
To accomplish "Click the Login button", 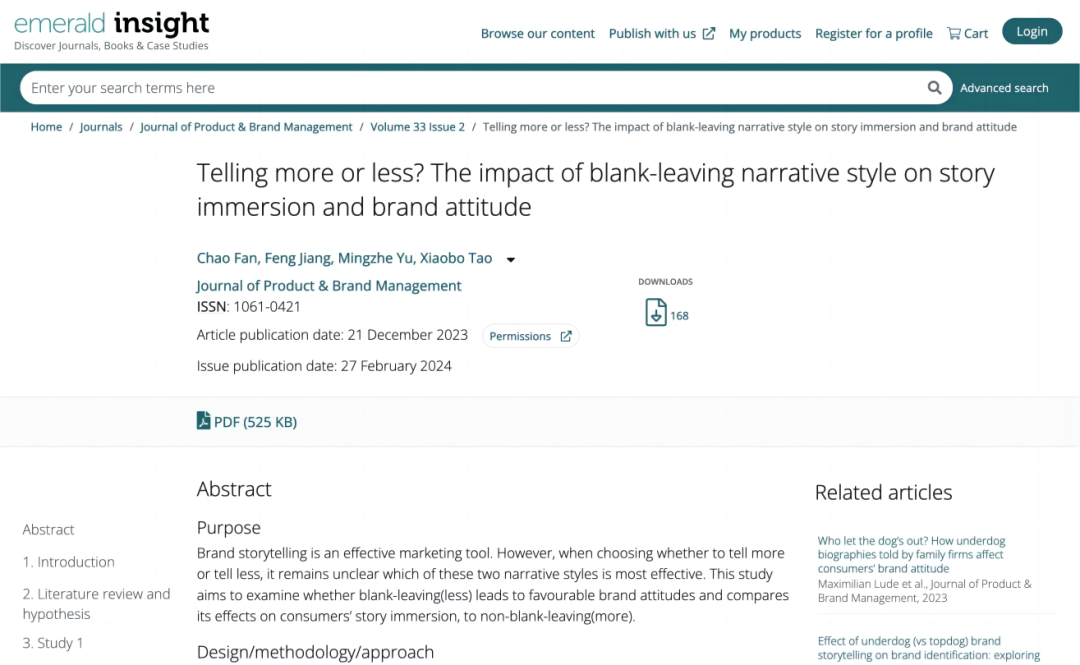I will tap(1032, 31).
